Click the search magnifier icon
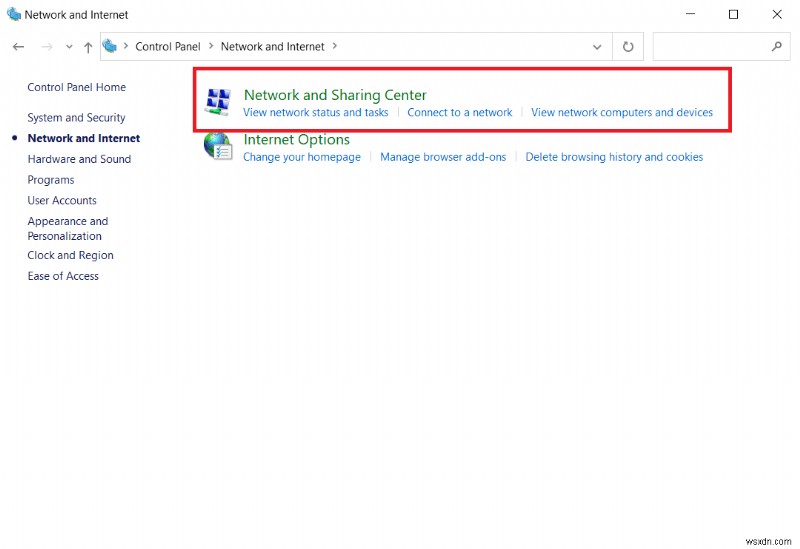The image size is (800, 549). pos(777,46)
